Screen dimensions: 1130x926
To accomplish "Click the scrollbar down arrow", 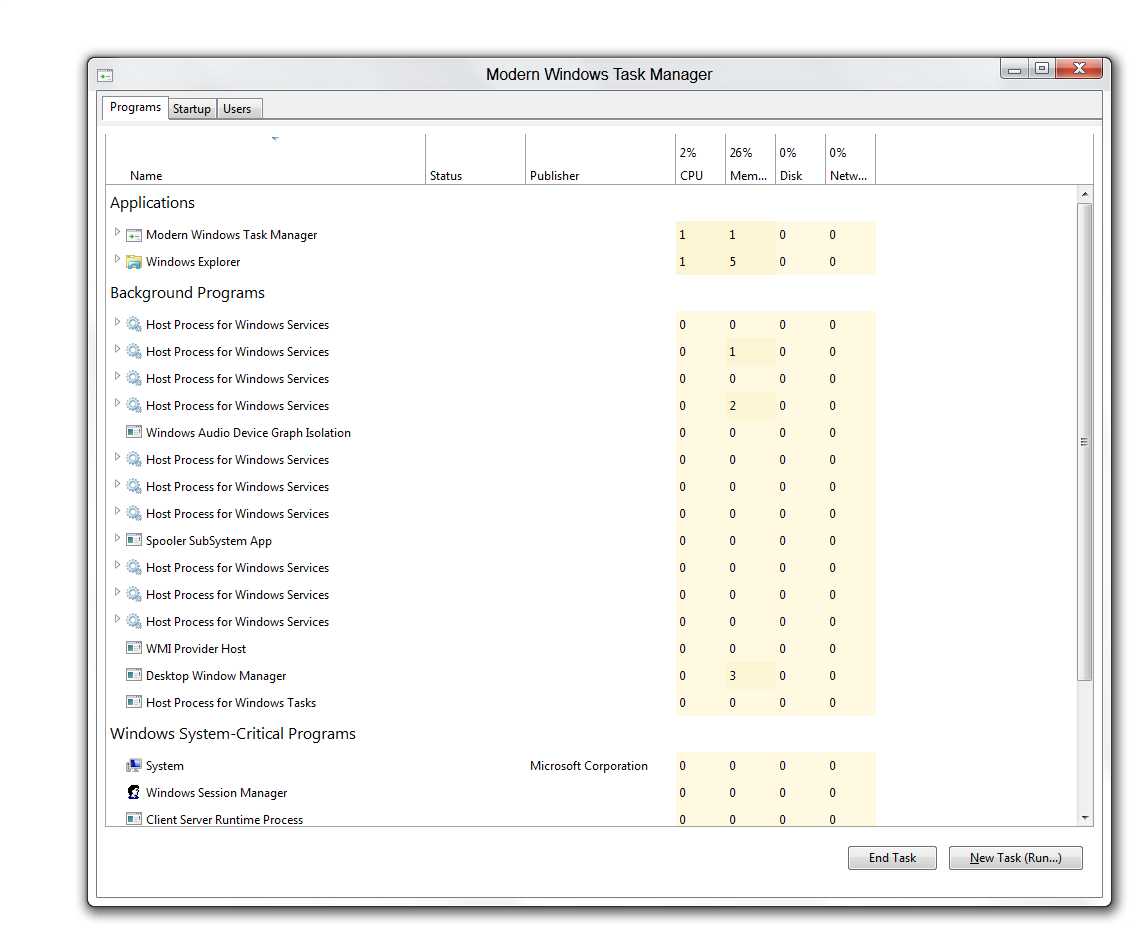I will point(1085,818).
